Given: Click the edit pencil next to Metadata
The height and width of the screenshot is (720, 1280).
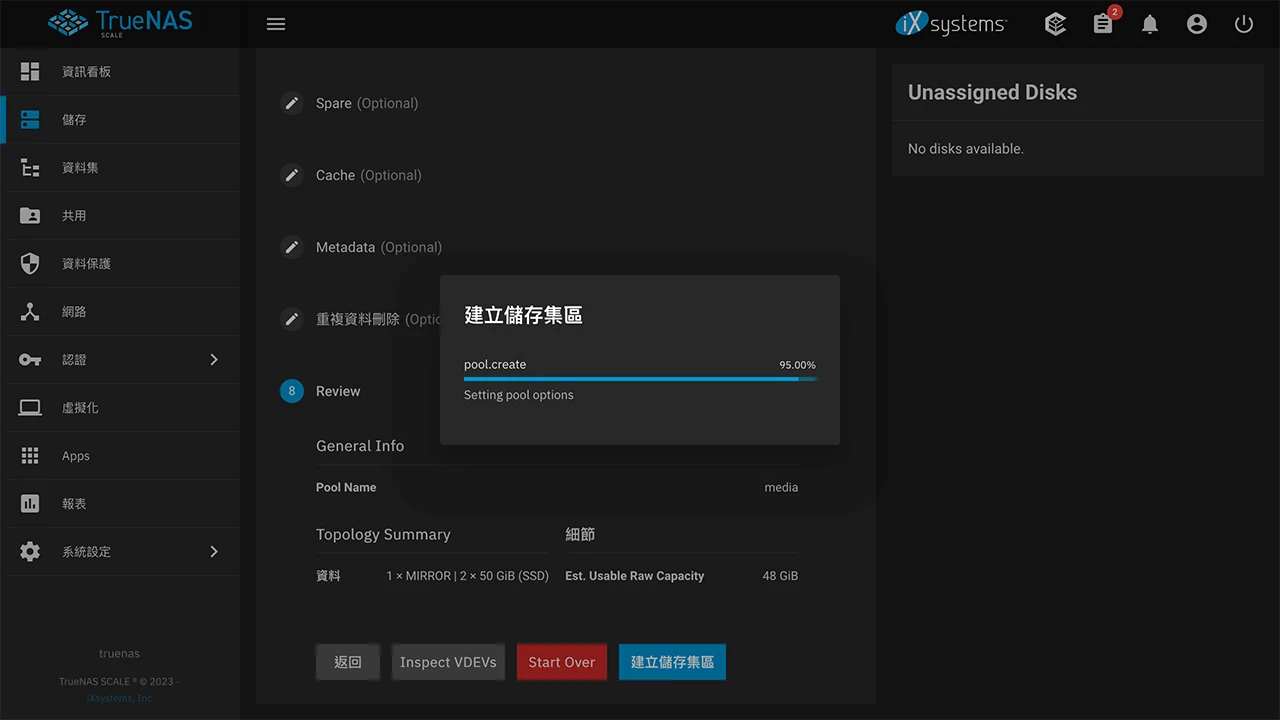Looking at the screenshot, I should [291, 247].
